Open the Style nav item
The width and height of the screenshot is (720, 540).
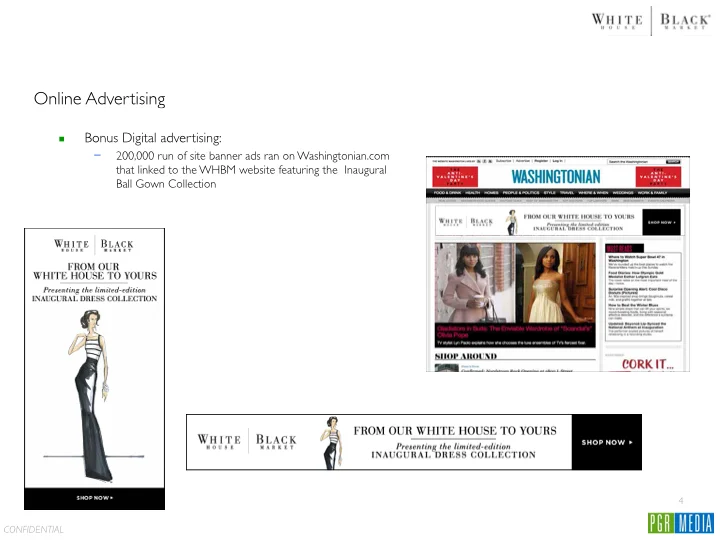(x=550, y=193)
